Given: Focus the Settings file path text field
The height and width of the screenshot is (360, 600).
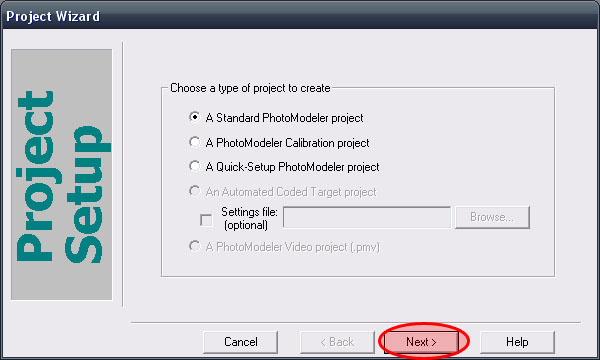Looking at the screenshot, I should [367, 217].
